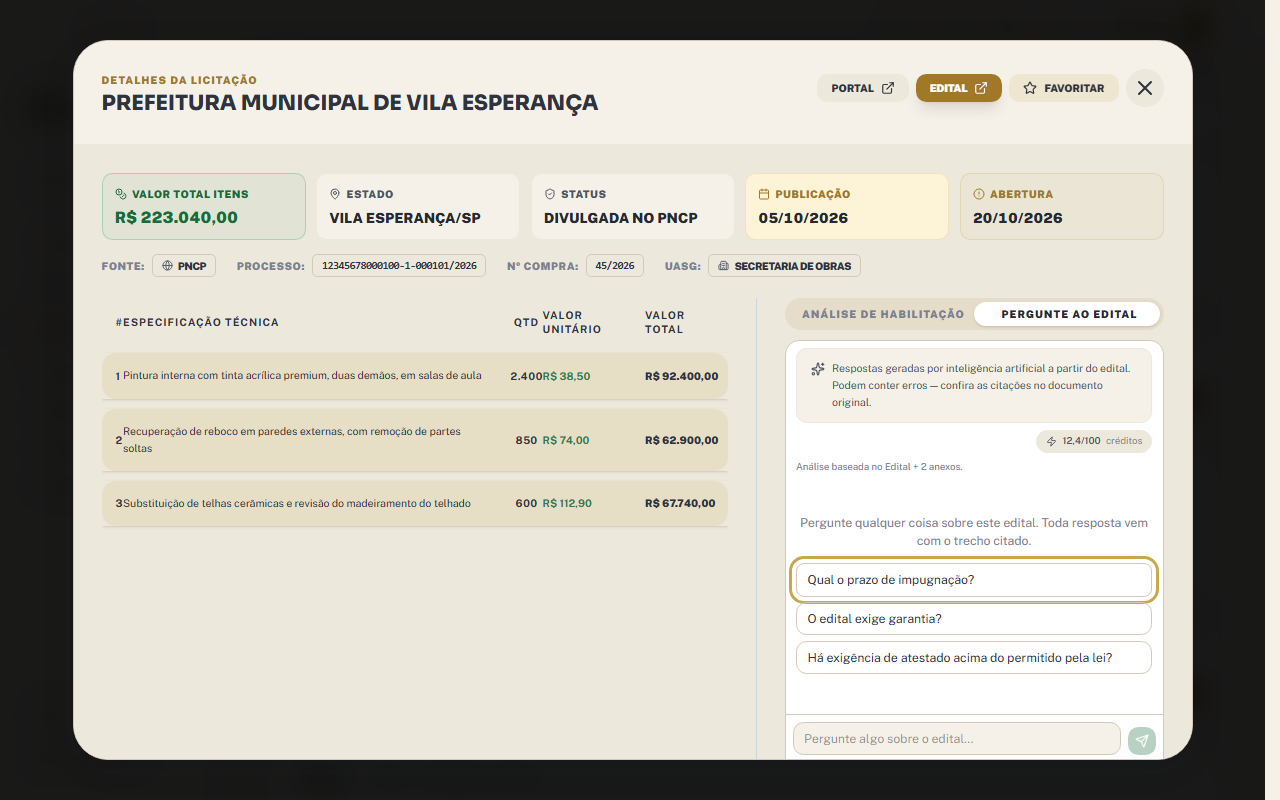
Task: Ask about atestado acima do permitido pela lei
Action: pyautogui.click(x=974, y=658)
